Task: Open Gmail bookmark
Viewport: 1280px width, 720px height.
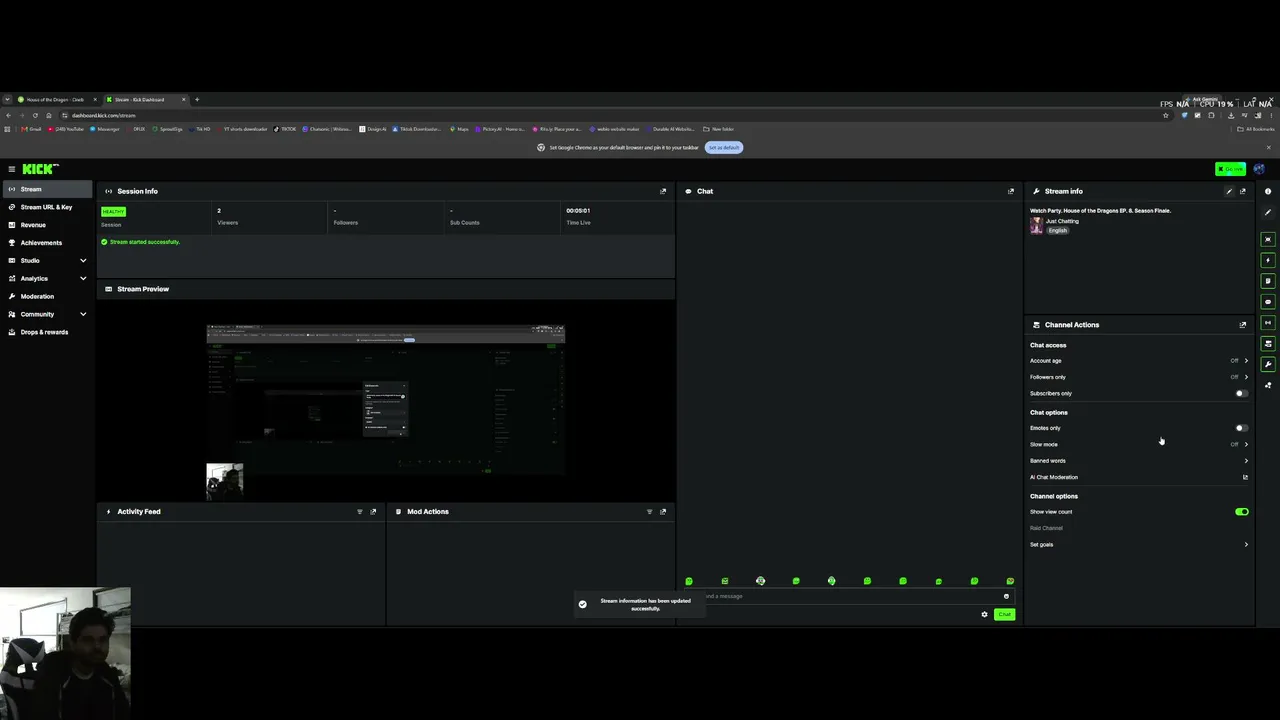Action: pos(32,129)
